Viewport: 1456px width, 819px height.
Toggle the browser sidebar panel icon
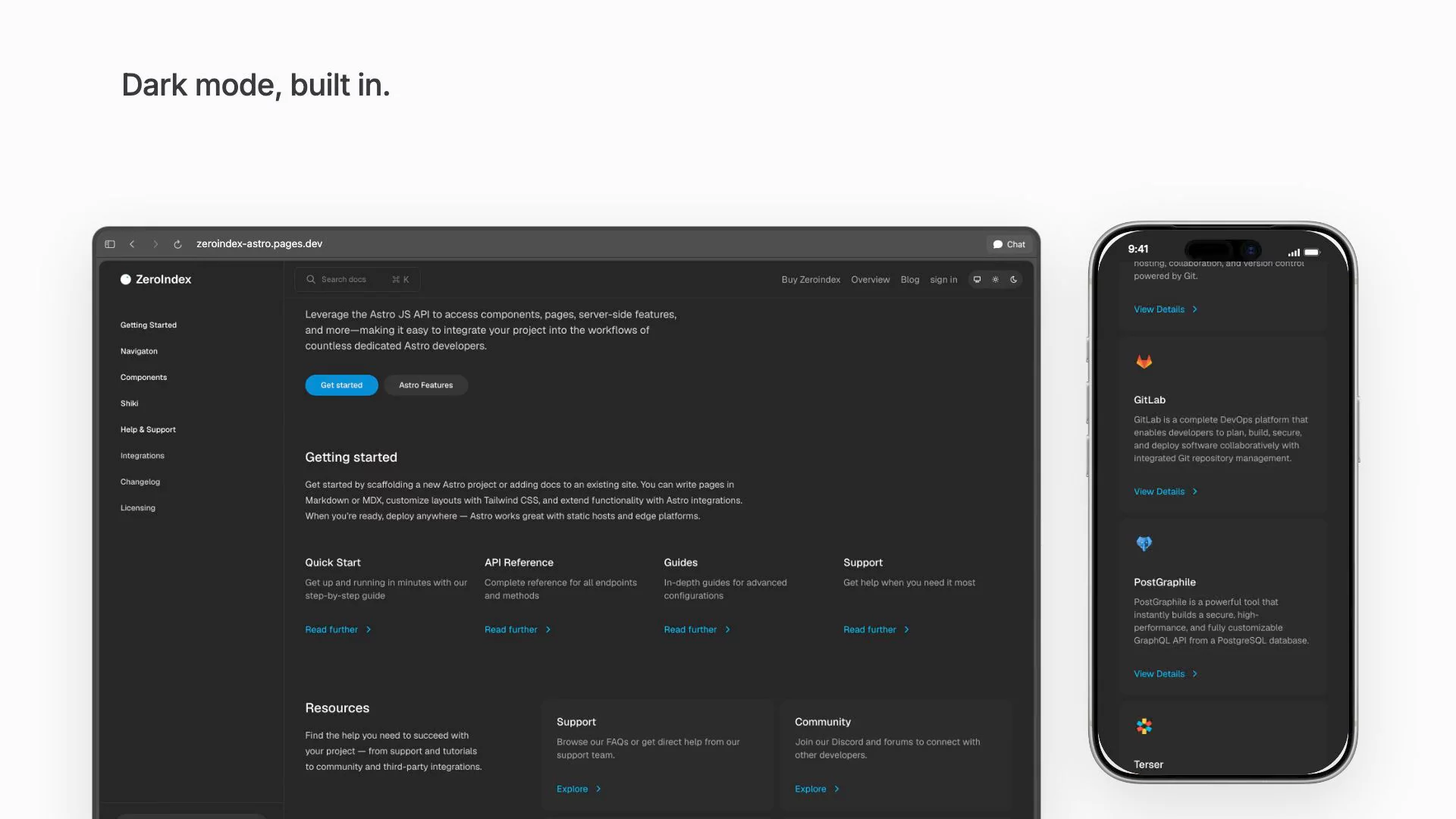110,244
